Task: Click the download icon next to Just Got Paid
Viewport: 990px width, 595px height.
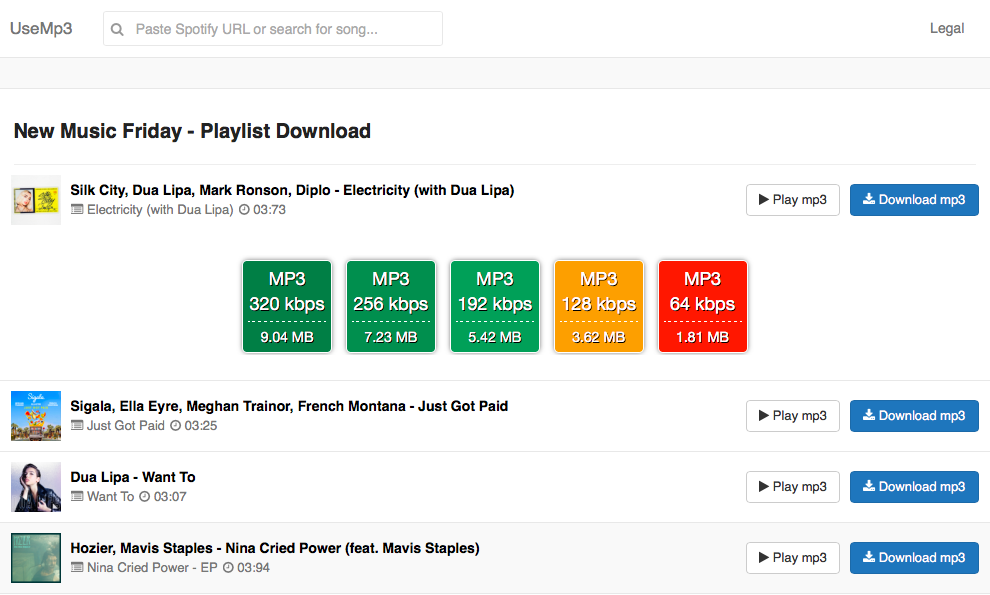Action: pyautogui.click(x=868, y=415)
